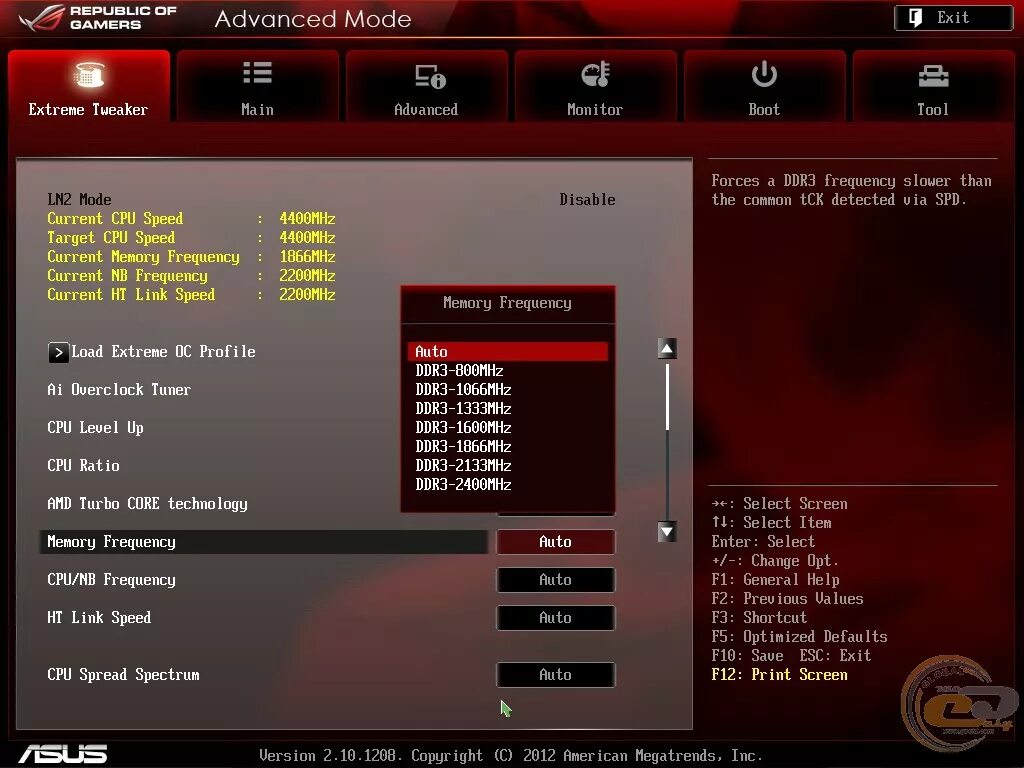Click the F12: Print Screen hint
This screenshot has height=768, width=1024.
click(779, 675)
